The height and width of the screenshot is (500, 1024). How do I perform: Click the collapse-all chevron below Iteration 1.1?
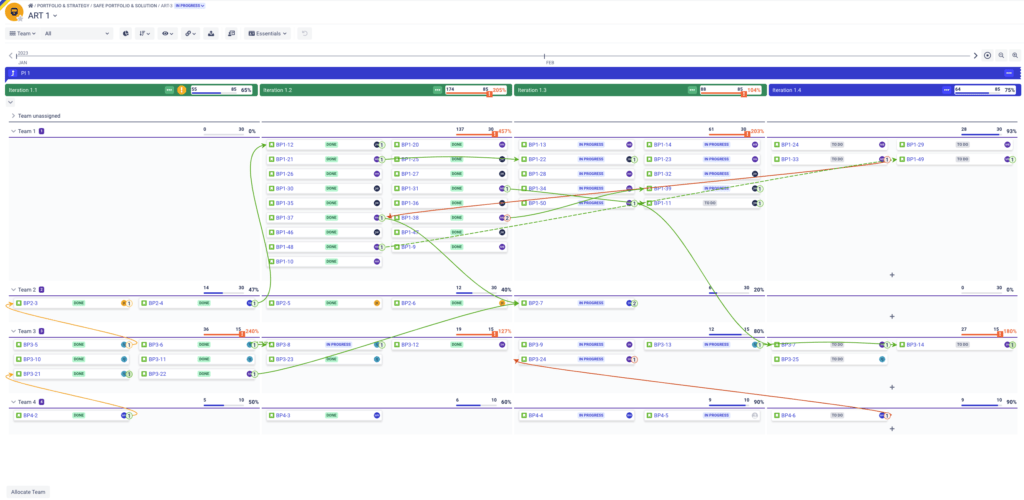tap(10, 102)
